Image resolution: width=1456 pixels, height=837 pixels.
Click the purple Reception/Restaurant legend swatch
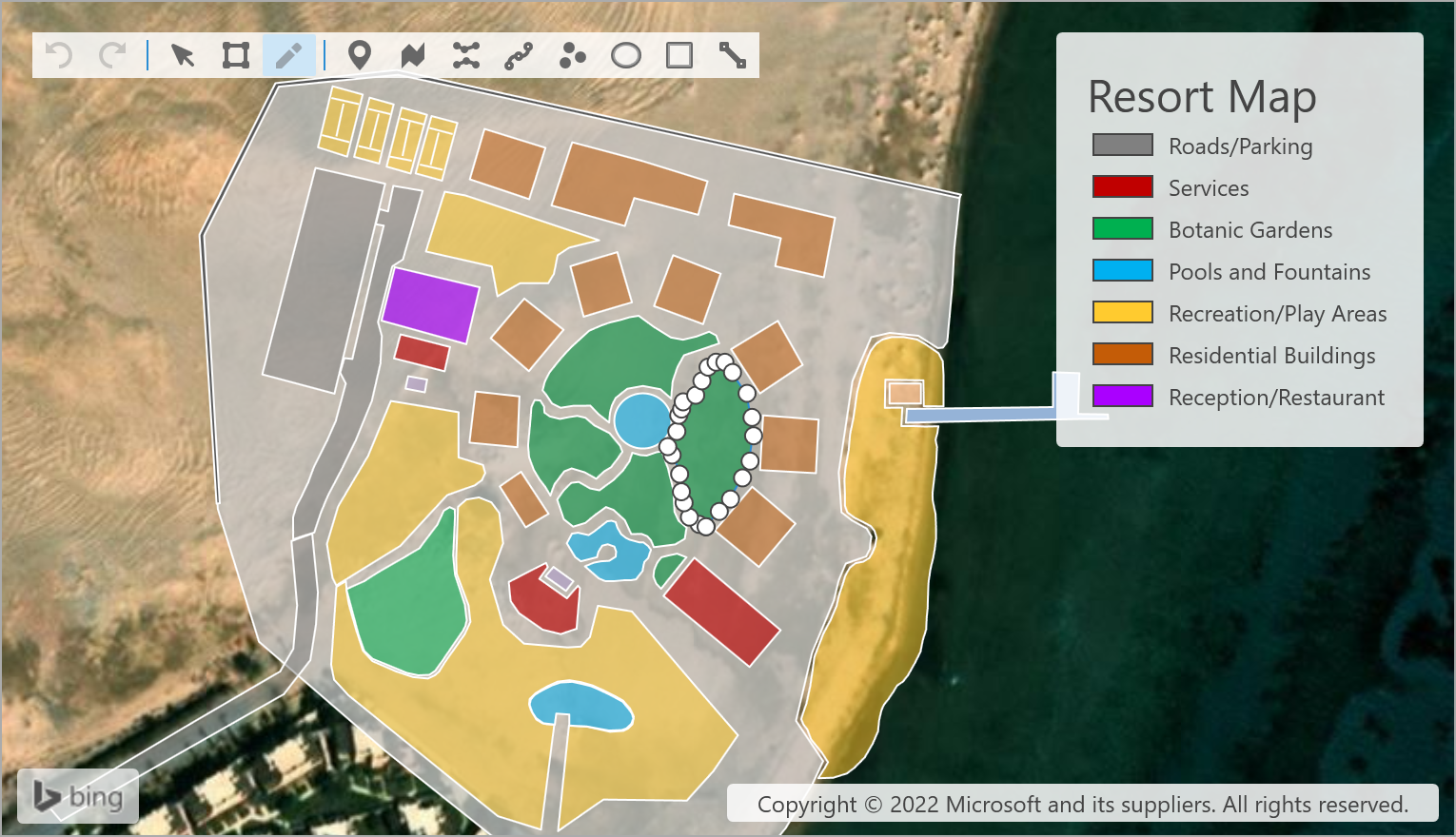coord(1122,397)
